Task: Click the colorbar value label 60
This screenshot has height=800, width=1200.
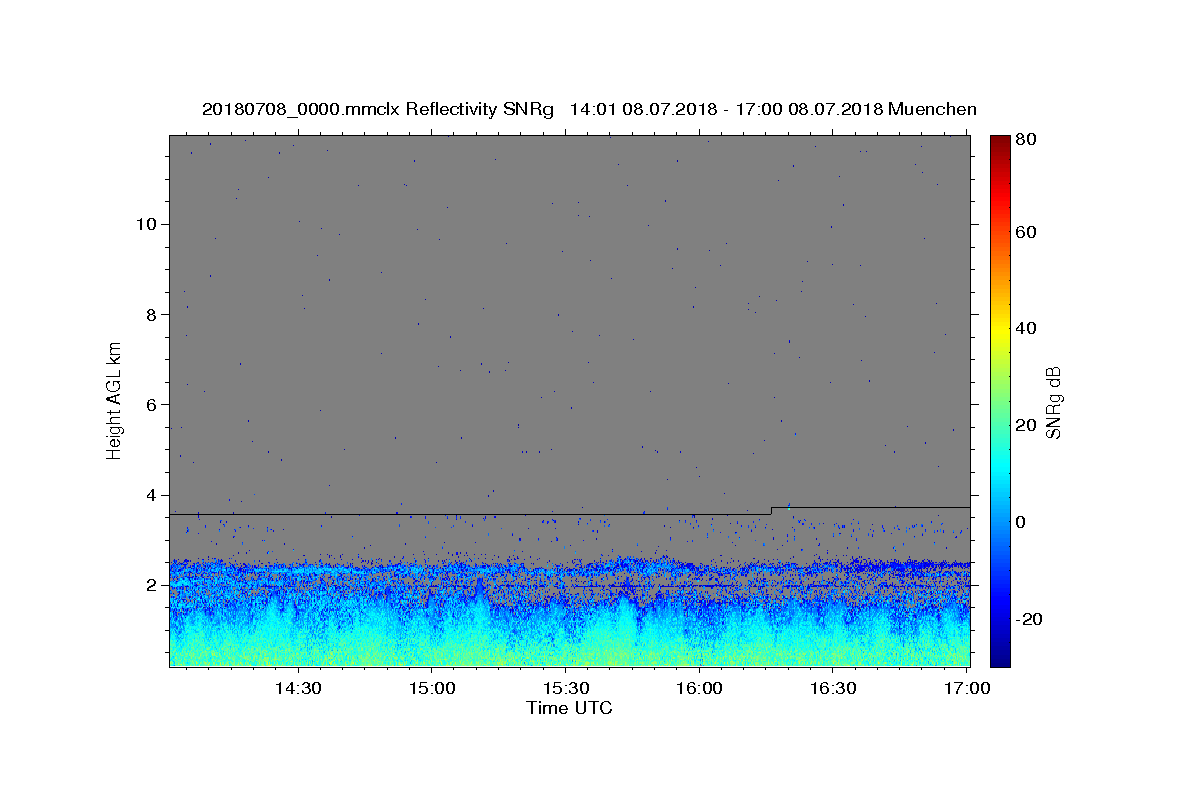Action: tap(1026, 232)
